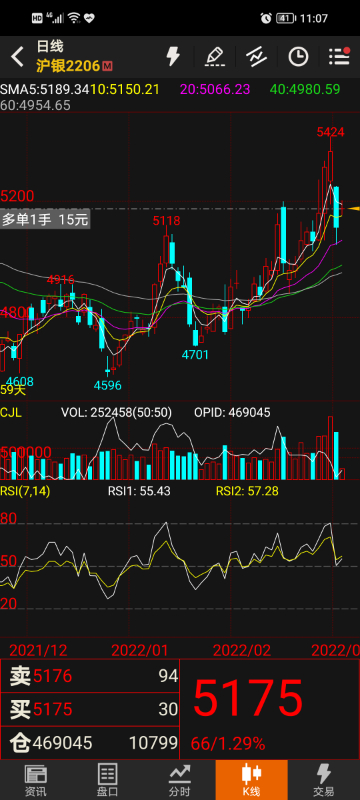360x800 pixels.
Task: Open the clock period selector icon
Action: (x=298, y=57)
